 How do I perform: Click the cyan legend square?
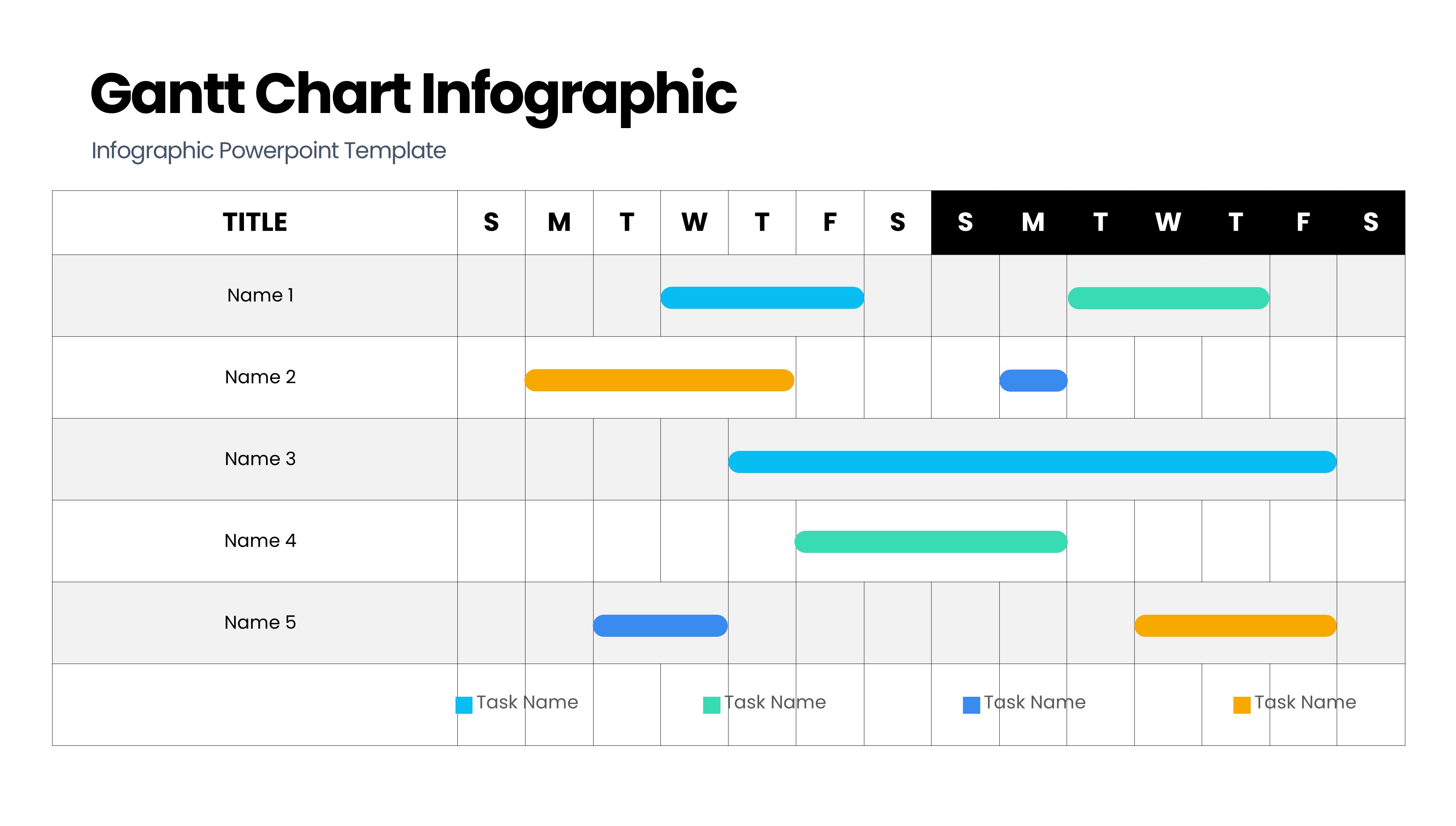[464, 705]
